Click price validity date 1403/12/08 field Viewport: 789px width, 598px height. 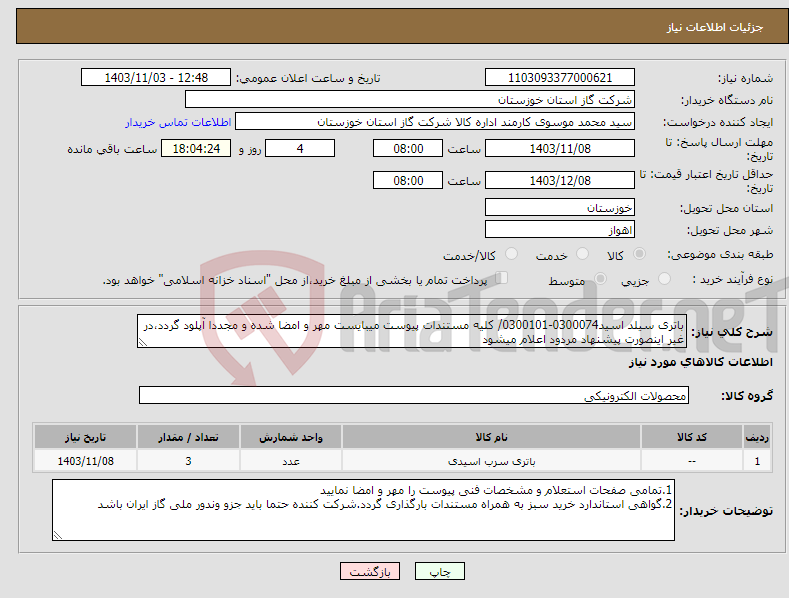point(560,180)
